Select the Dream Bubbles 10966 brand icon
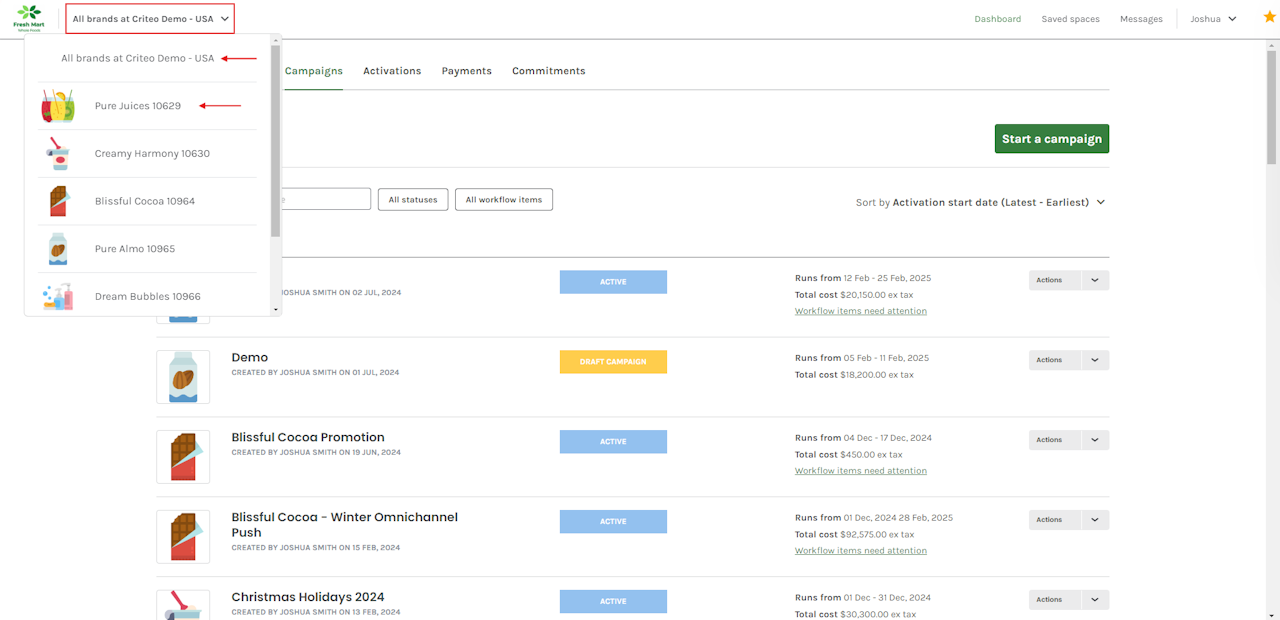 pos(58,296)
